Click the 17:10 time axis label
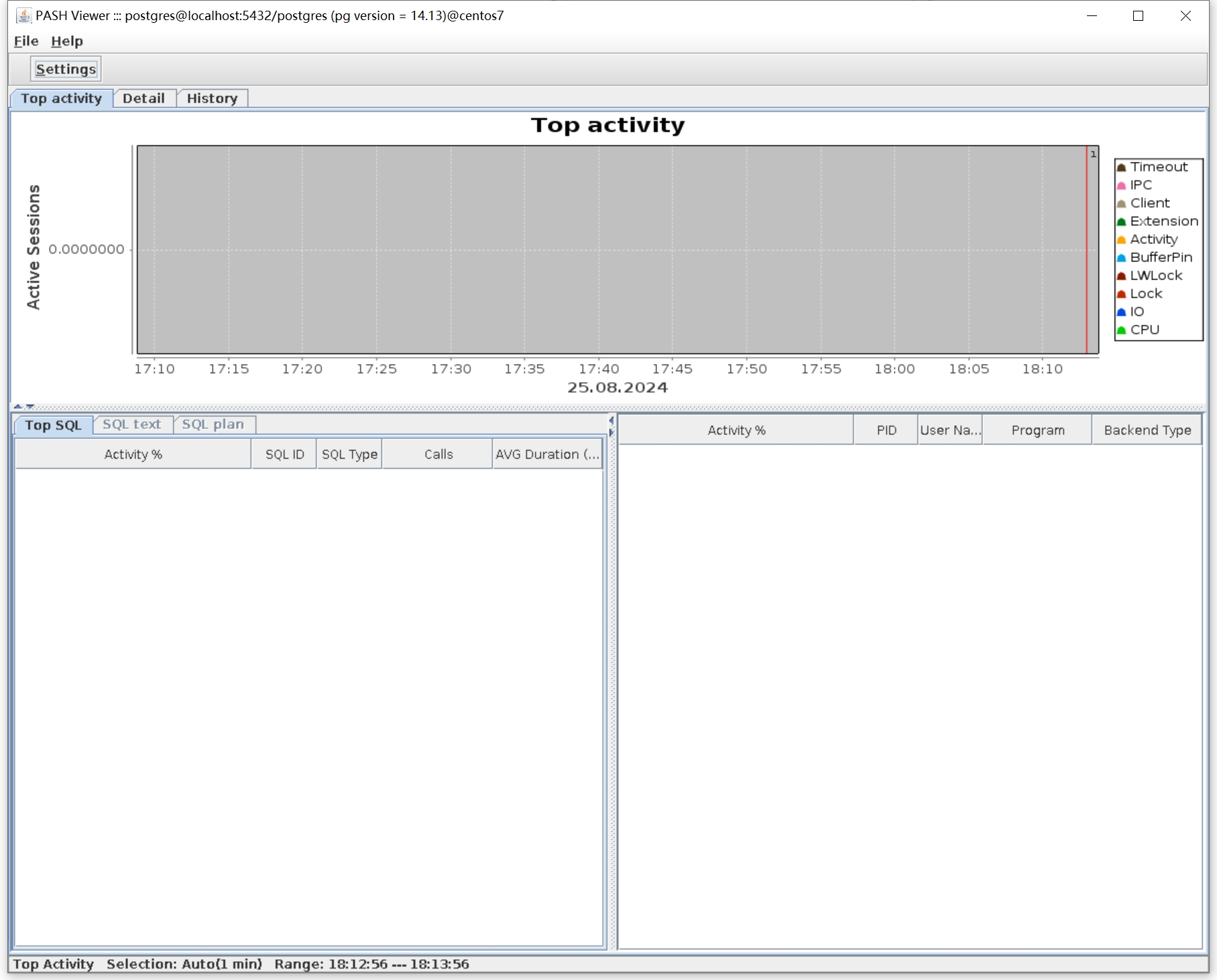The width and height of the screenshot is (1217, 980). (154, 369)
